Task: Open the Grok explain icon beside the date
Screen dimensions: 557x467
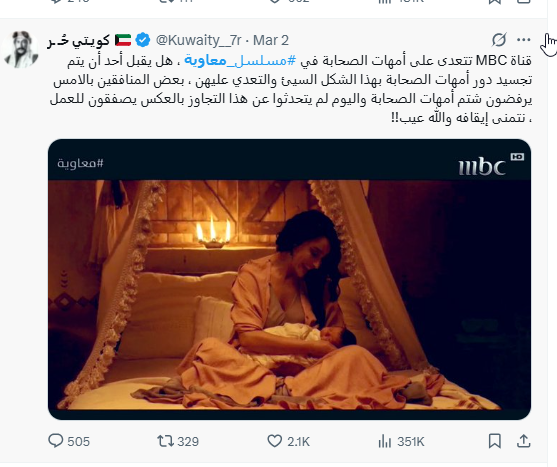Action: click(499, 40)
